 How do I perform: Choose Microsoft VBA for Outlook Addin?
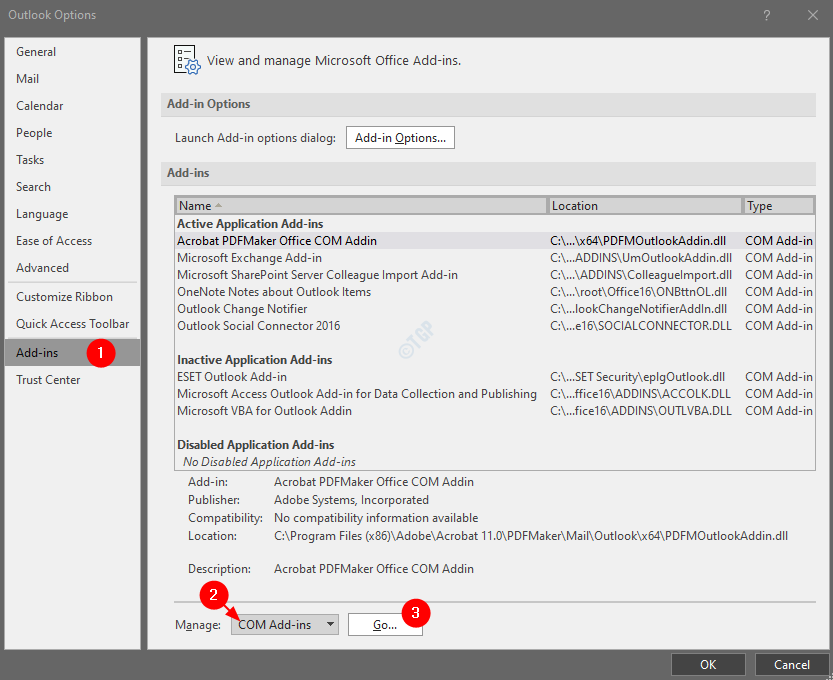[264, 411]
